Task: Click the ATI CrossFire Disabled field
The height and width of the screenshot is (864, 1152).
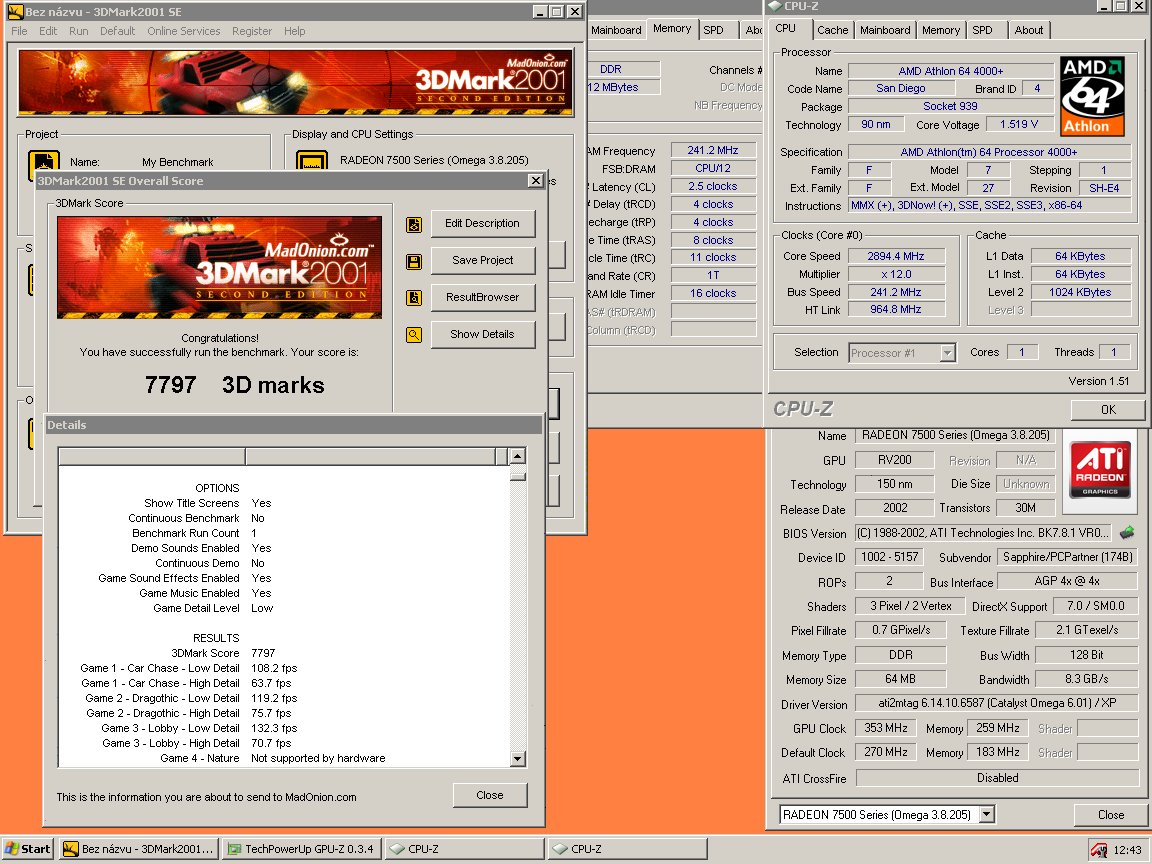Action: point(997,778)
